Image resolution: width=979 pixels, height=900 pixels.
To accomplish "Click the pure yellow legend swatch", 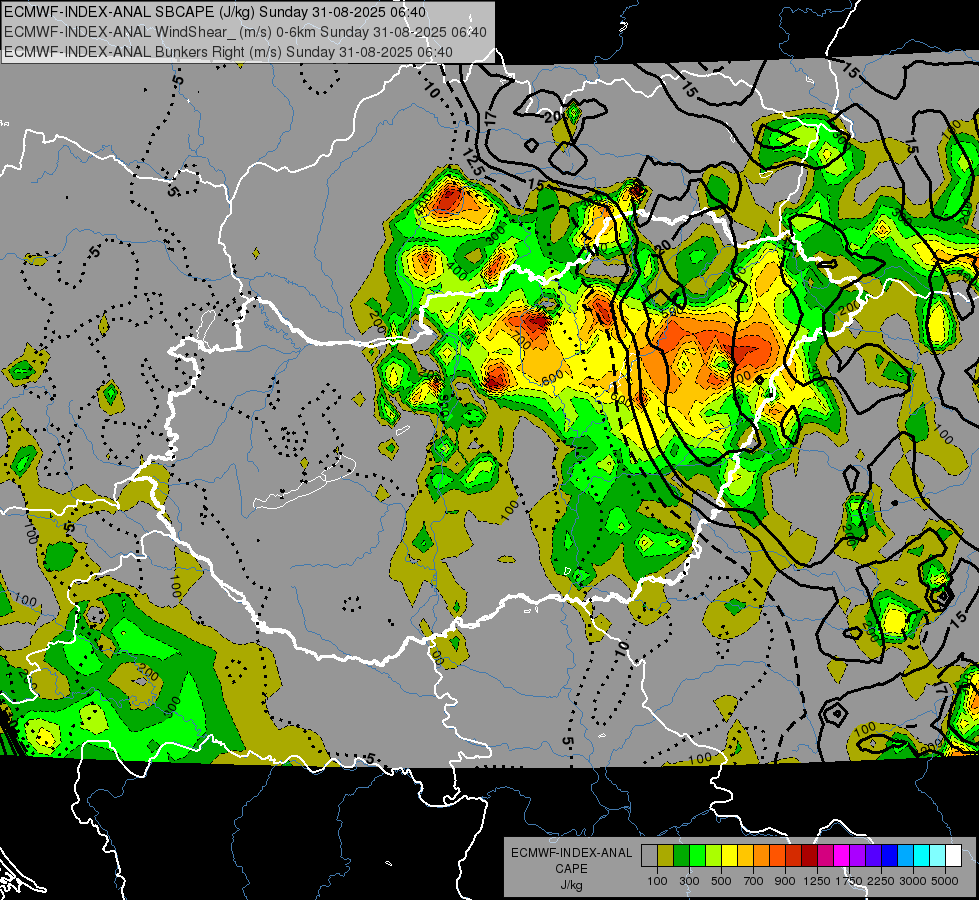I will coord(729,855).
